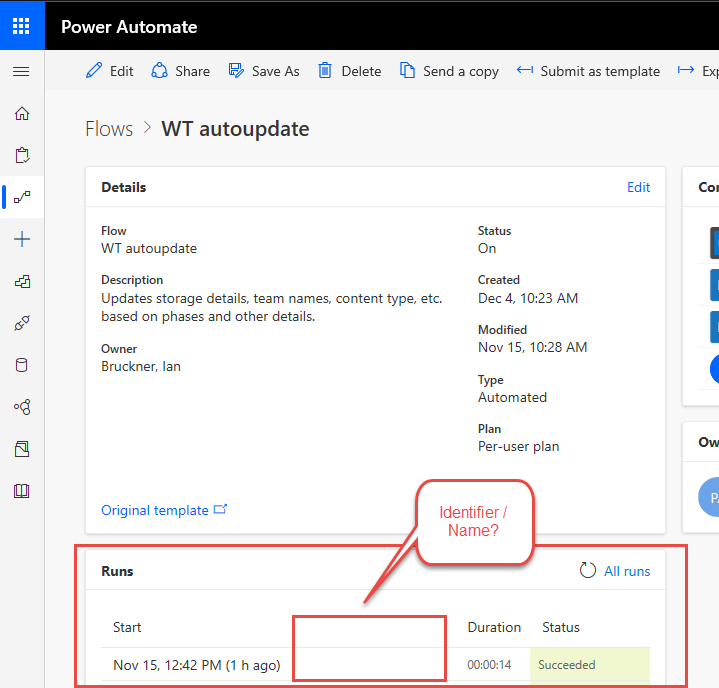
Task: Open My flows icon in sidebar
Action: point(22,197)
